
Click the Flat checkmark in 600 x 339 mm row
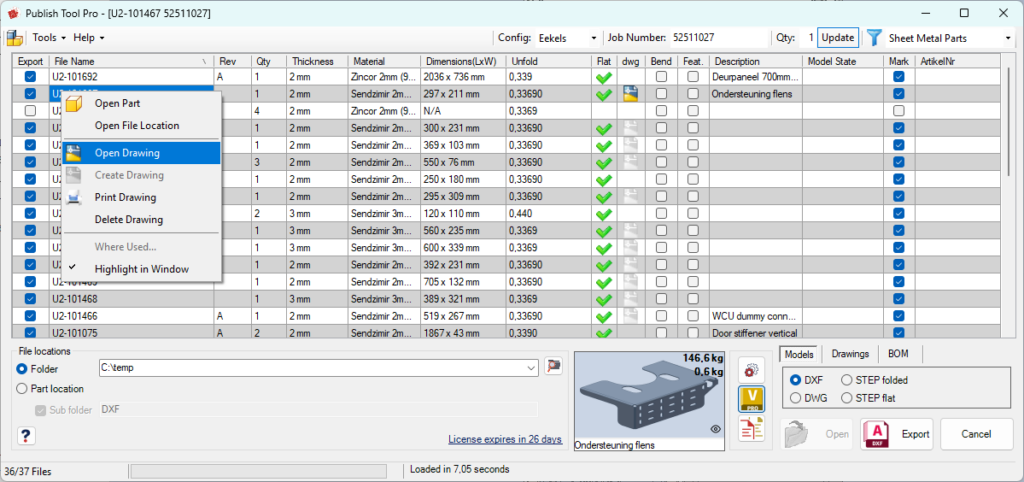pos(605,248)
